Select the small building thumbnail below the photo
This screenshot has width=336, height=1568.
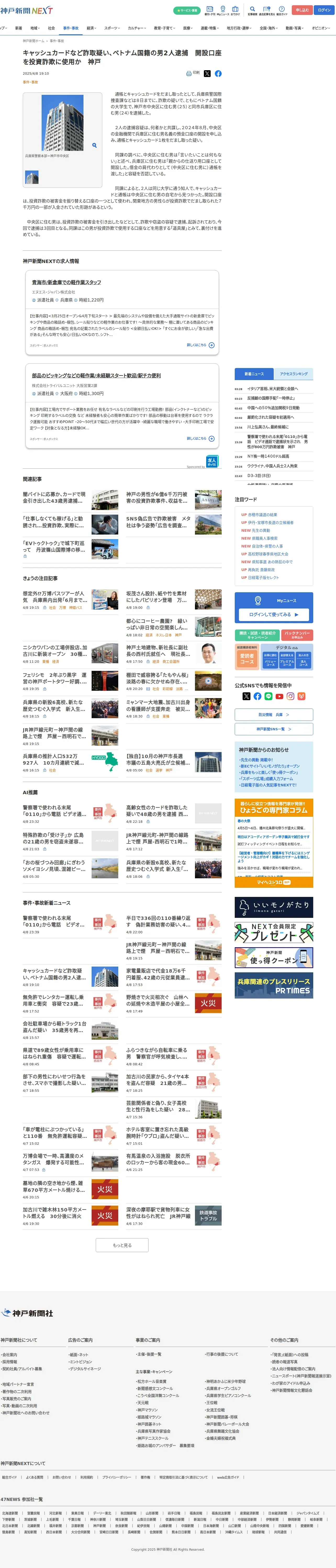pyautogui.click(x=32, y=177)
